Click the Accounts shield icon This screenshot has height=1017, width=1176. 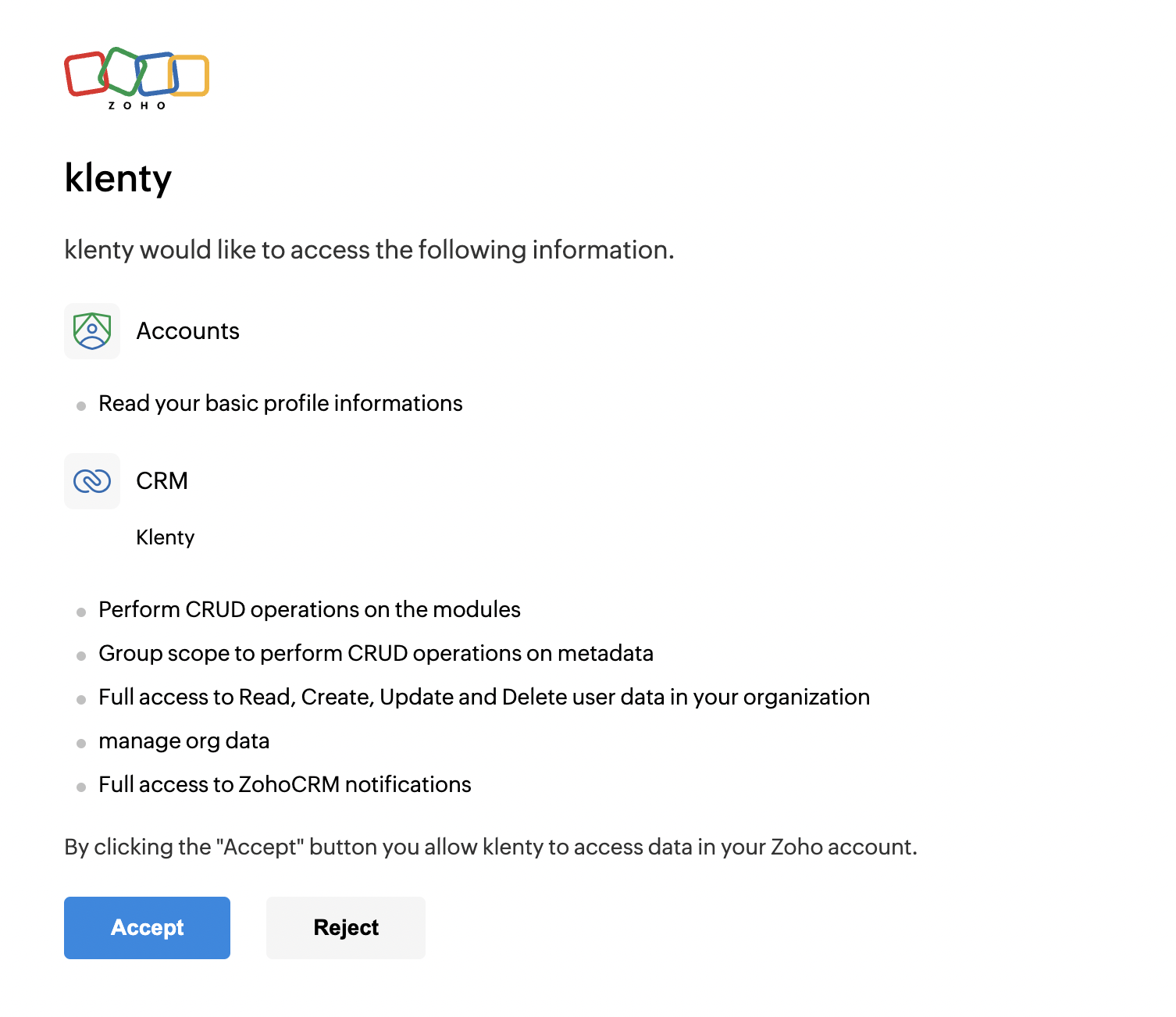coord(92,331)
